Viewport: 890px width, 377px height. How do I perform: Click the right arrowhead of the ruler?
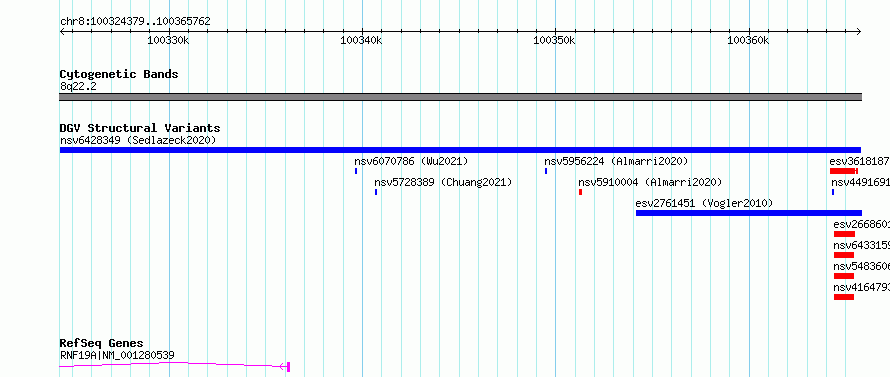(x=859, y=32)
